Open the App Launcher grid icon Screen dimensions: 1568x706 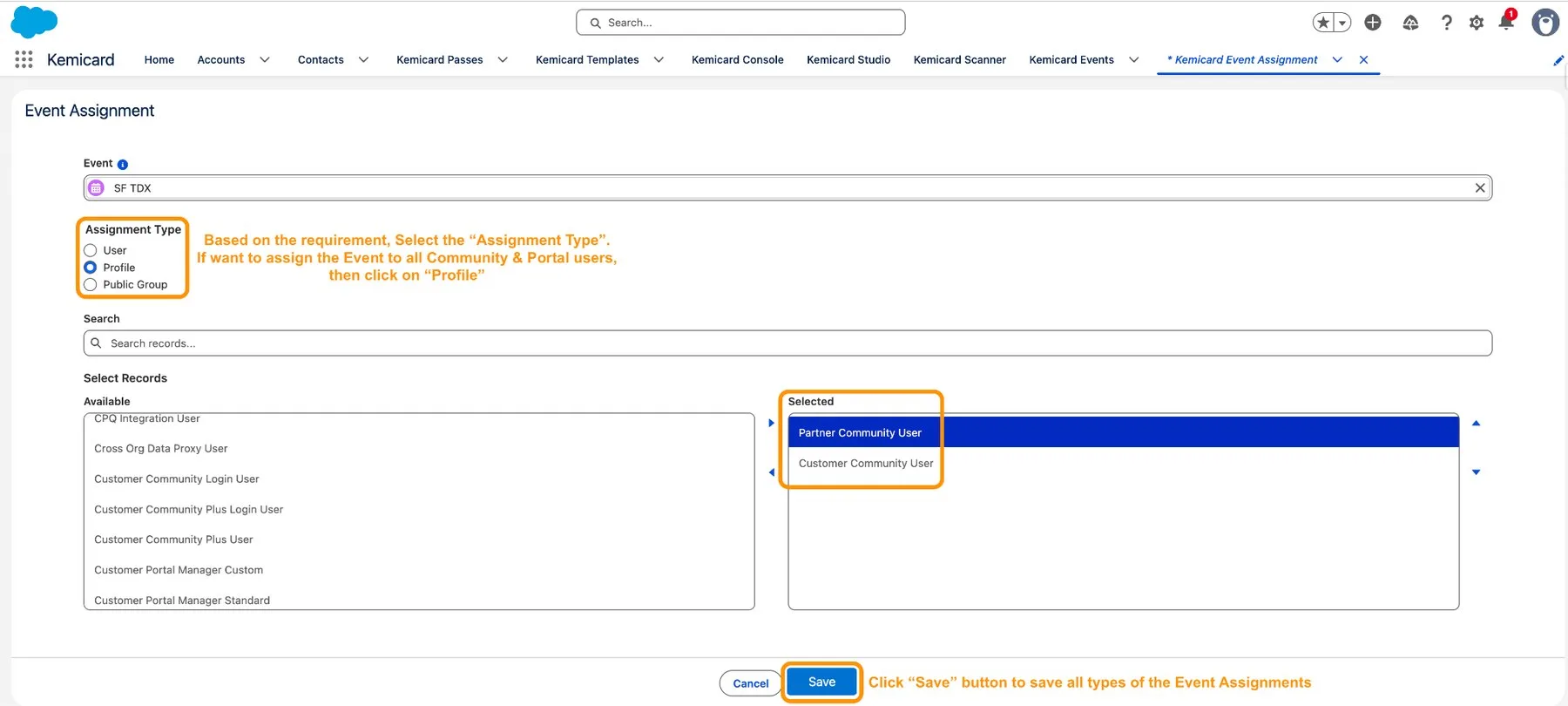pos(24,59)
